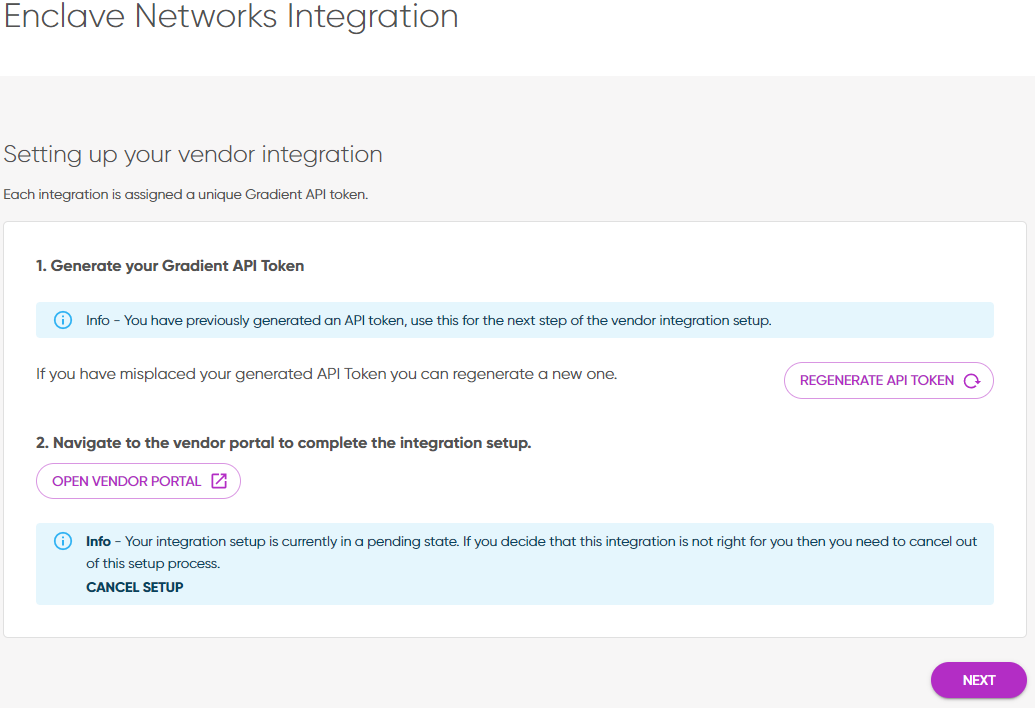Cancel the pending integration setup
The height and width of the screenshot is (708, 1035).
coord(134,587)
